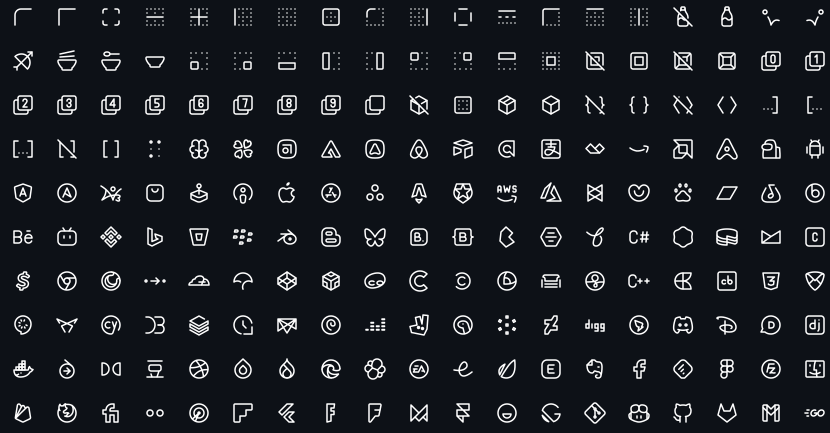830x433 pixels.
Task: Click the Apple logo icon
Action: 286,193
